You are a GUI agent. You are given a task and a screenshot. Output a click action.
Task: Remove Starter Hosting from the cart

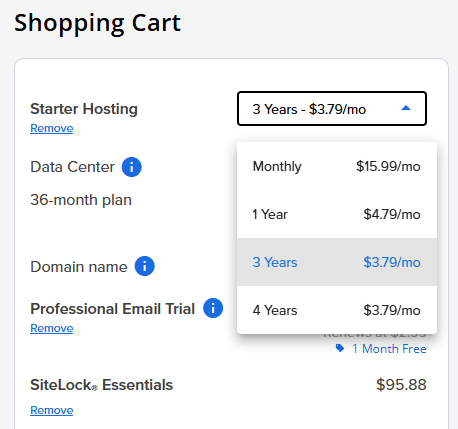point(52,128)
